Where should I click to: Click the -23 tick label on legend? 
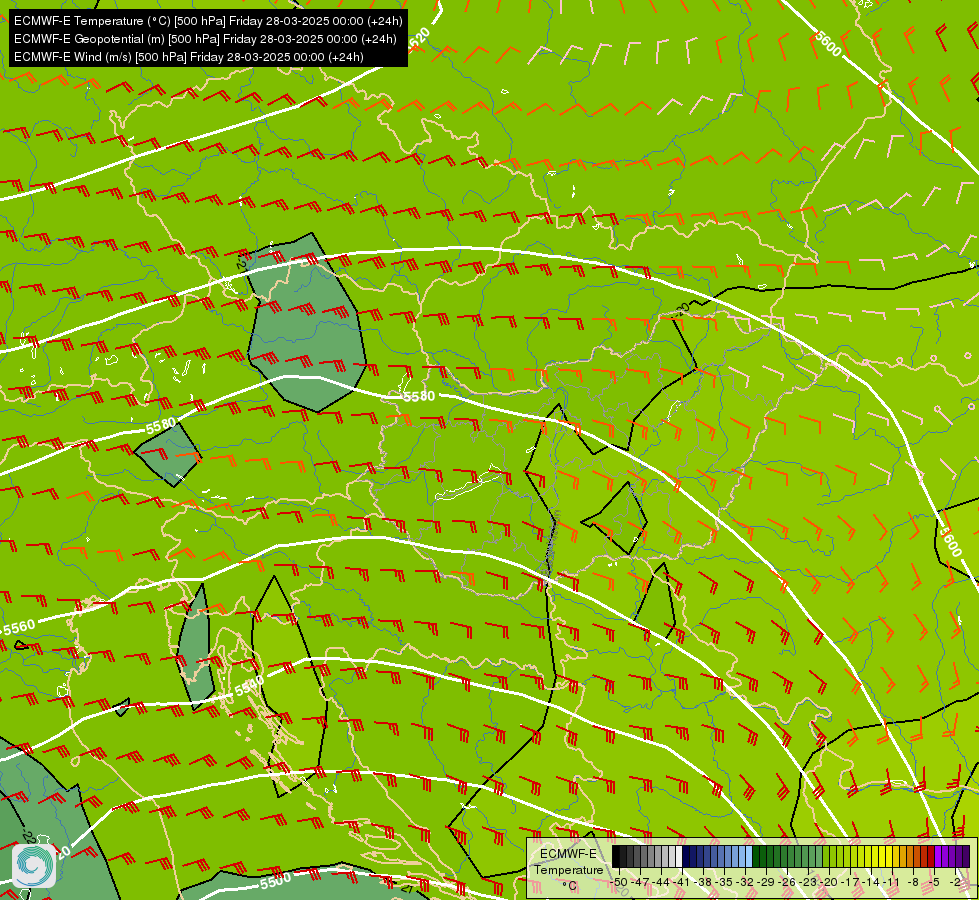click(808, 882)
